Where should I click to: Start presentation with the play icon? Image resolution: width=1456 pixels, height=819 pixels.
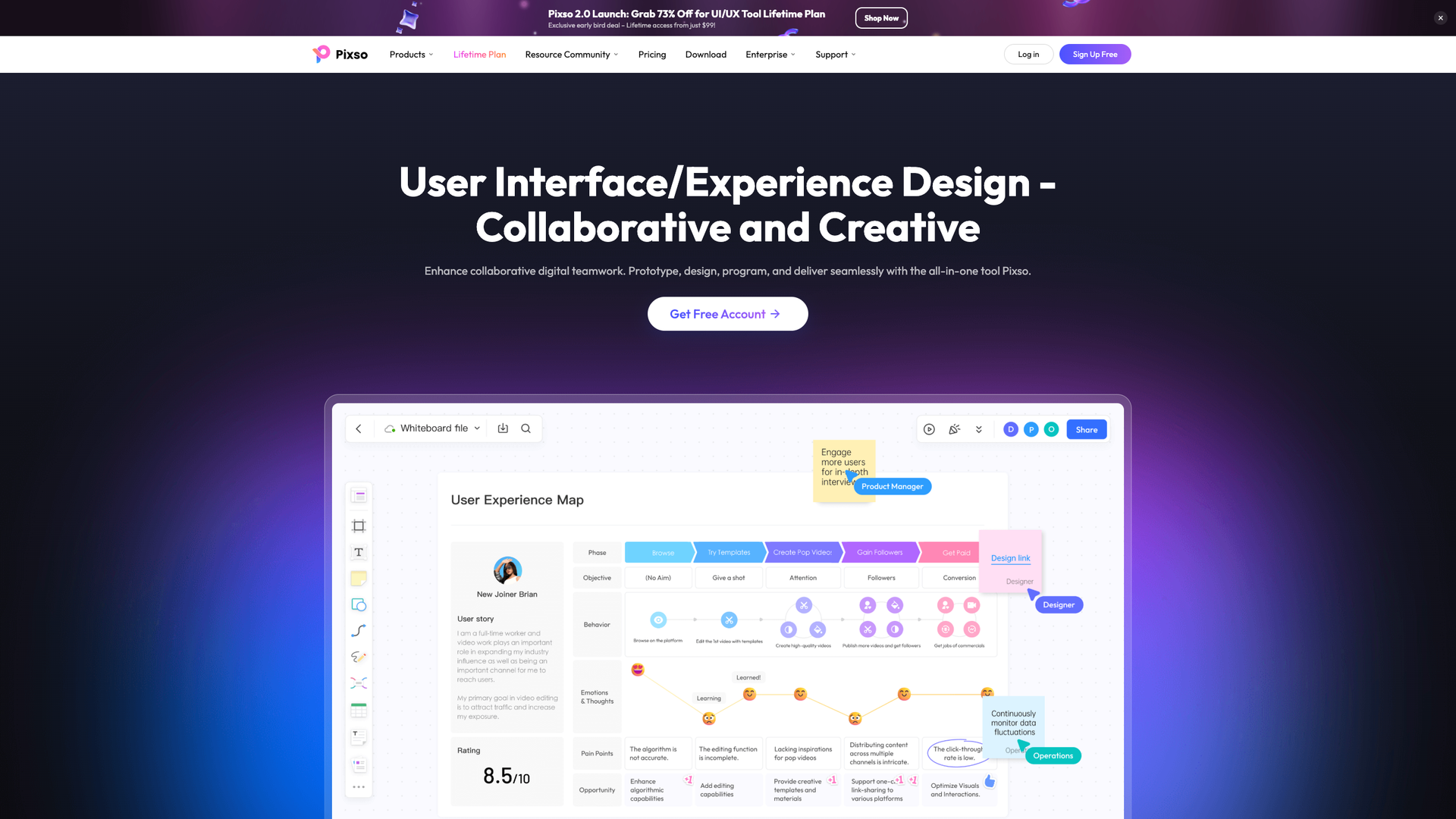[x=930, y=429]
